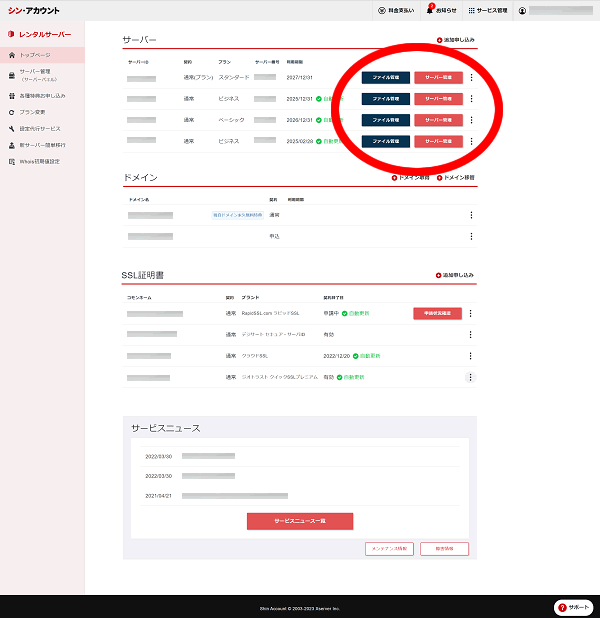Click ファイル管理 for the 2025/02/28 ビジネス server
Screen dimensions: 600x618
click(386, 141)
